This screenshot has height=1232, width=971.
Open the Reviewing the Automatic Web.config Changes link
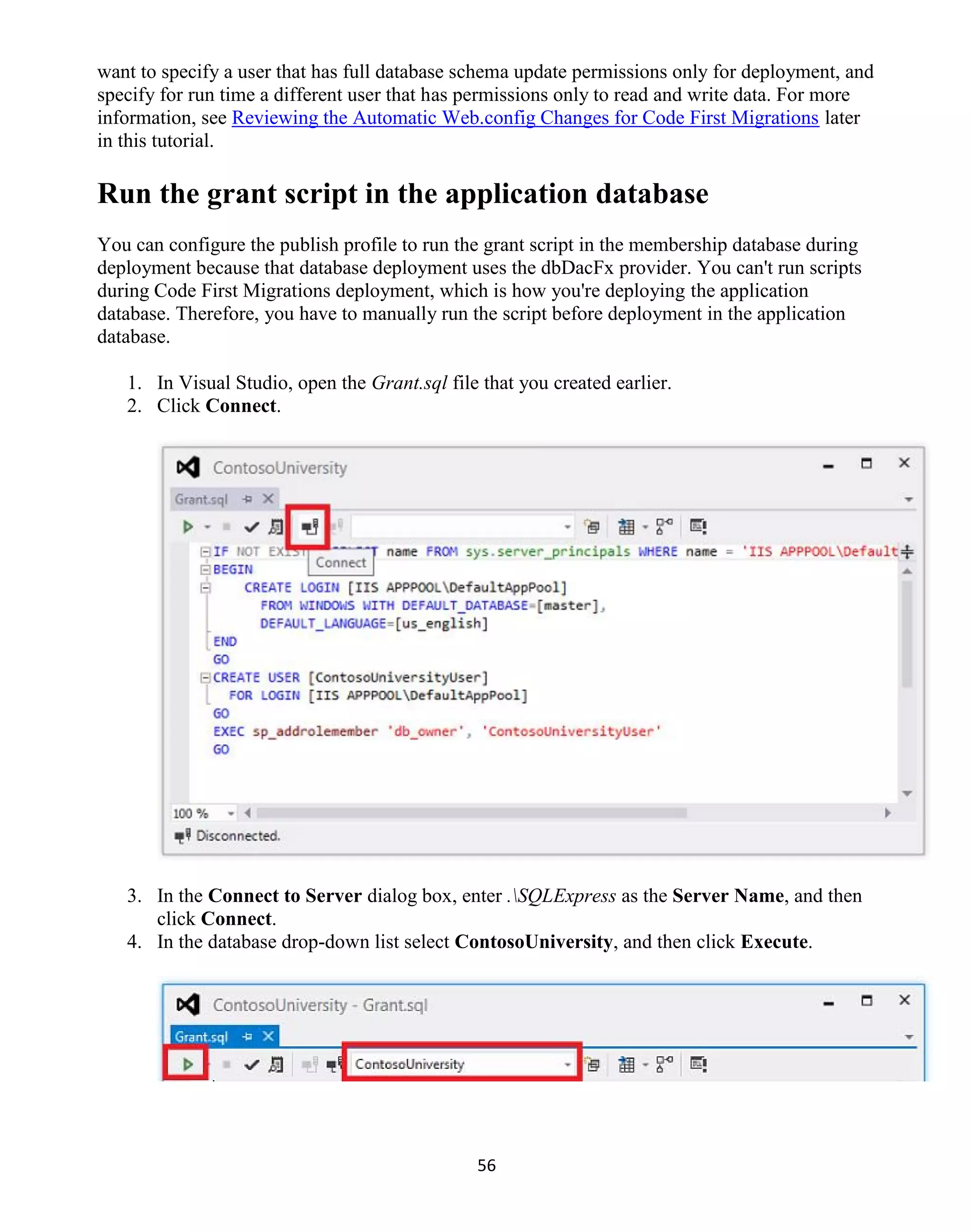click(x=525, y=118)
